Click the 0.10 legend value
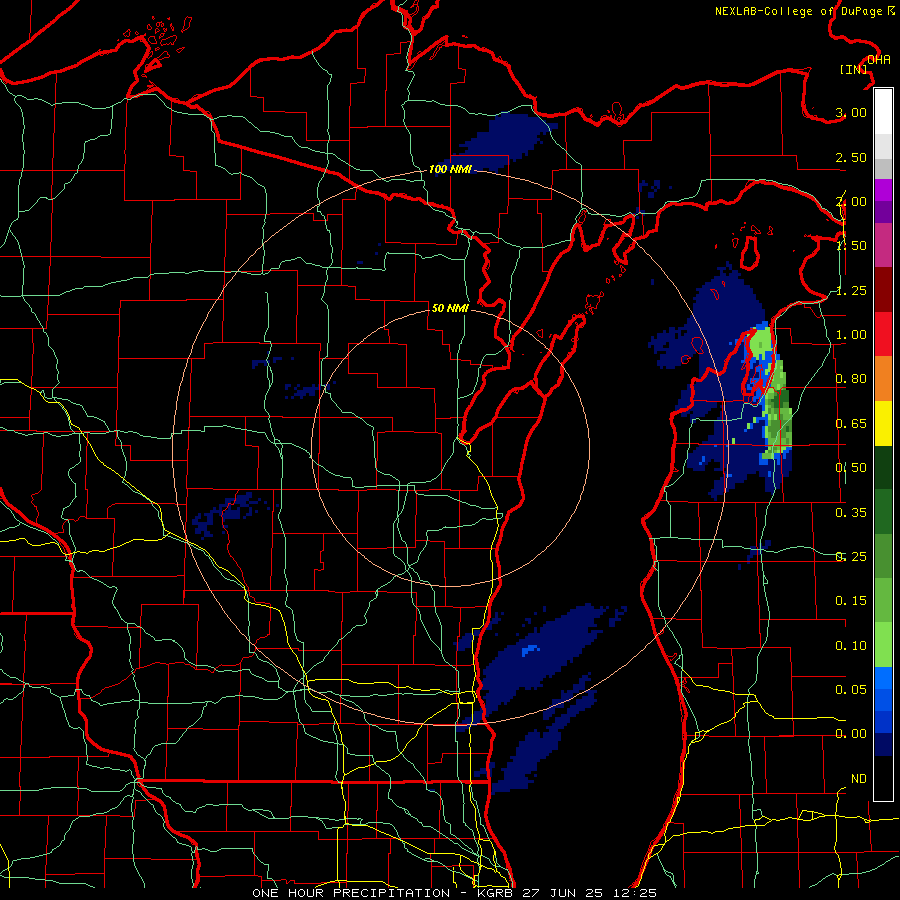Image resolution: width=900 pixels, height=900 pixels. pos(851,646)
